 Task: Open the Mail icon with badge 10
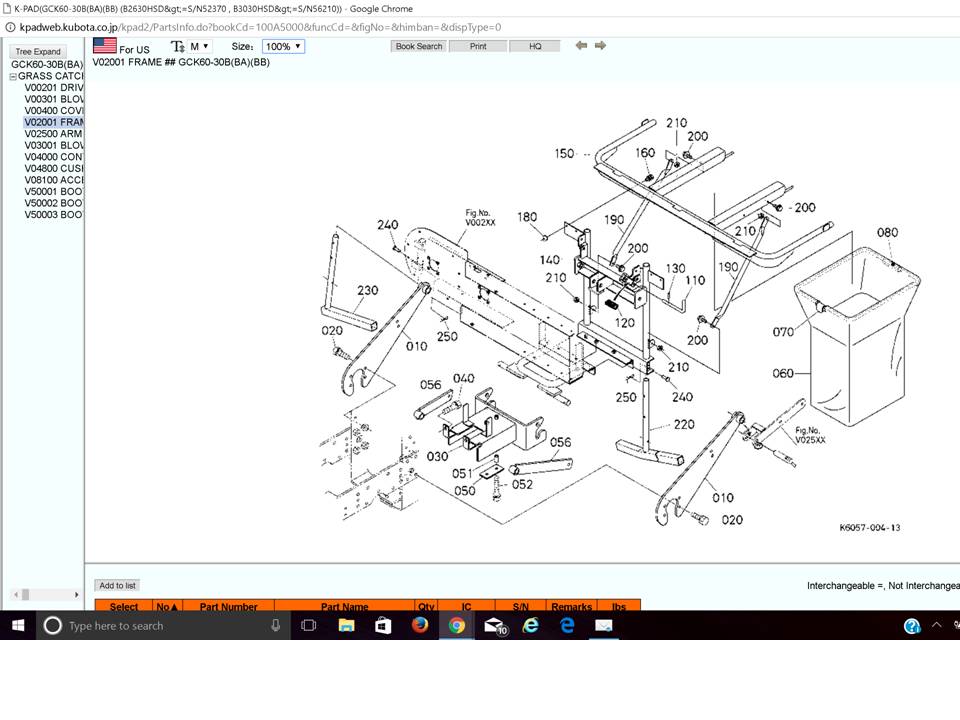(x=494, y=626)
